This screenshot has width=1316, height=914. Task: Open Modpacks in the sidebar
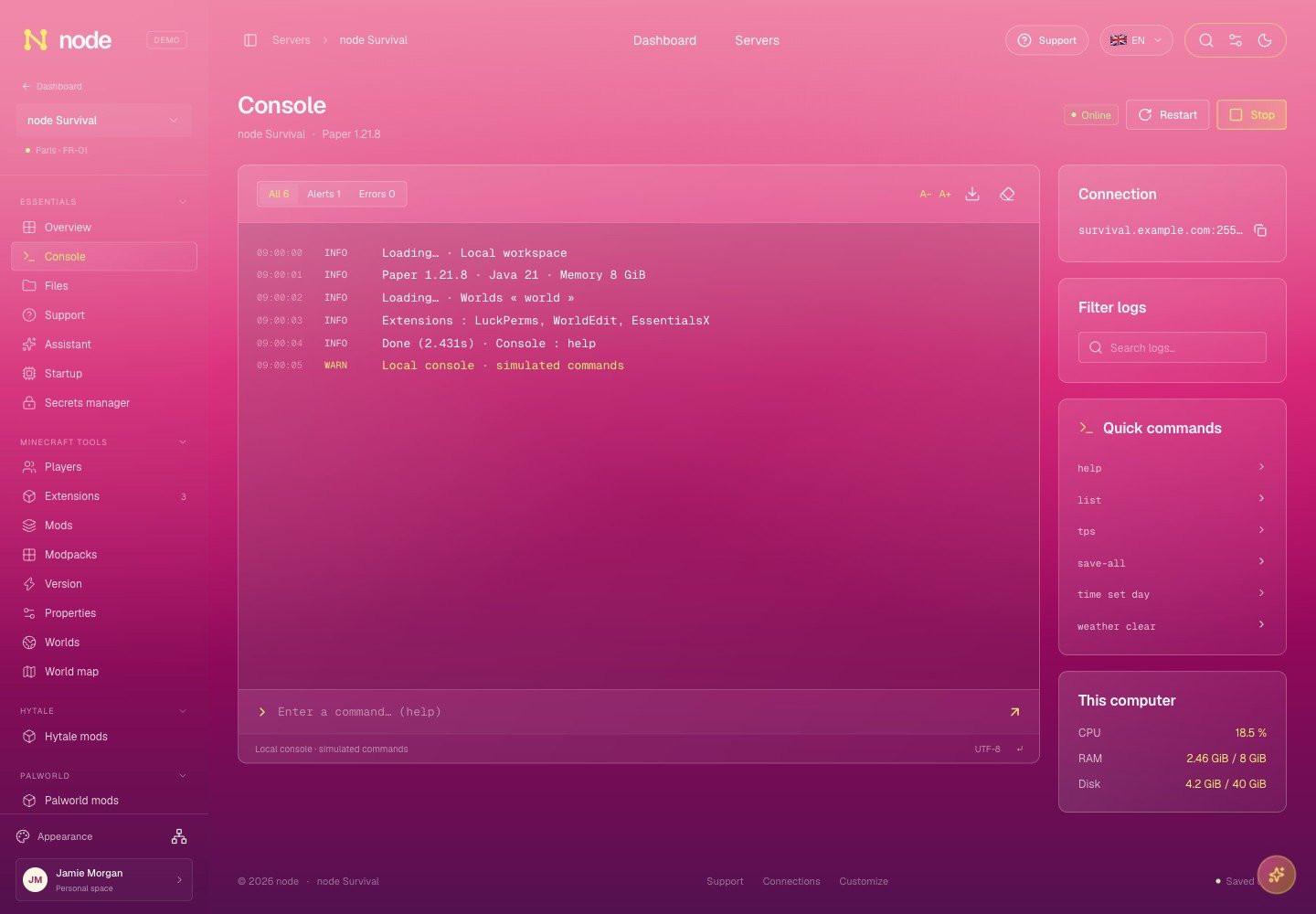coord(104,555)
